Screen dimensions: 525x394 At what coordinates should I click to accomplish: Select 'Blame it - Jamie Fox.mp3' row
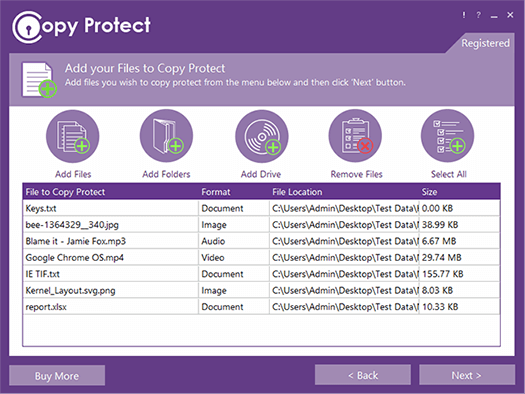coord(261,241)
